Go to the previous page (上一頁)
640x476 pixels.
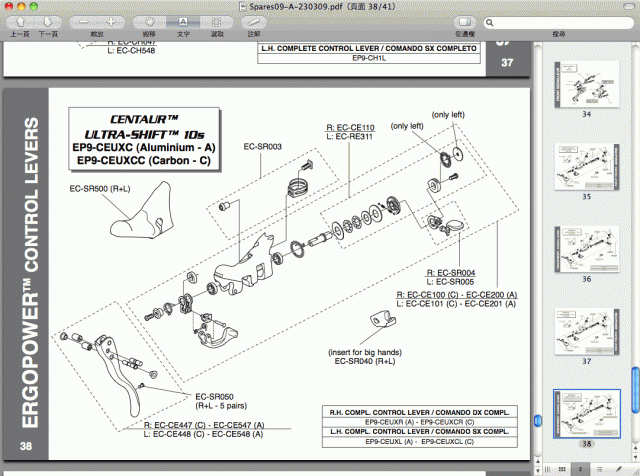(x=20, y=22)
